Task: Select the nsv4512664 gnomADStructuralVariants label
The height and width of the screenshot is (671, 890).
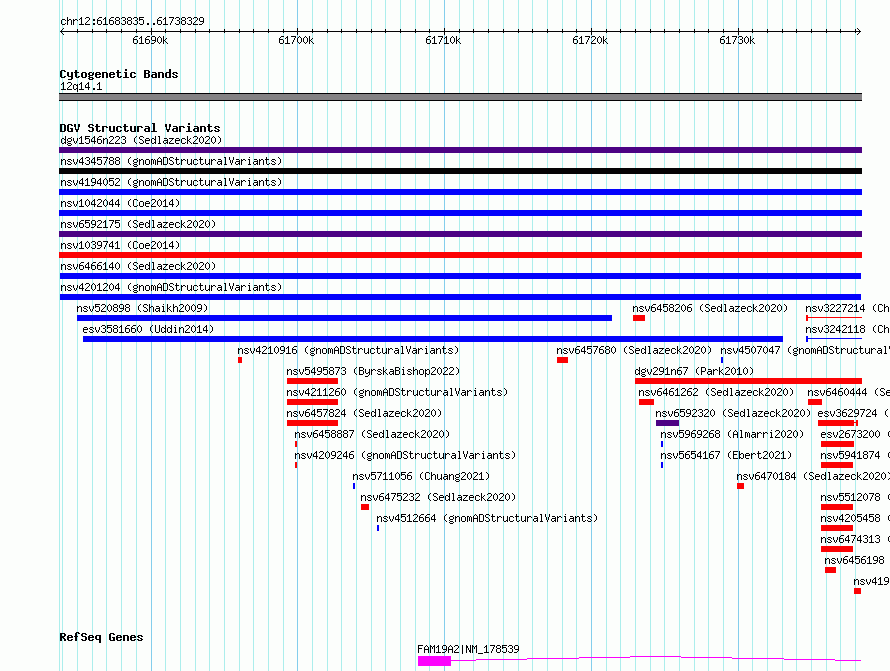Action: pos(487,518)
